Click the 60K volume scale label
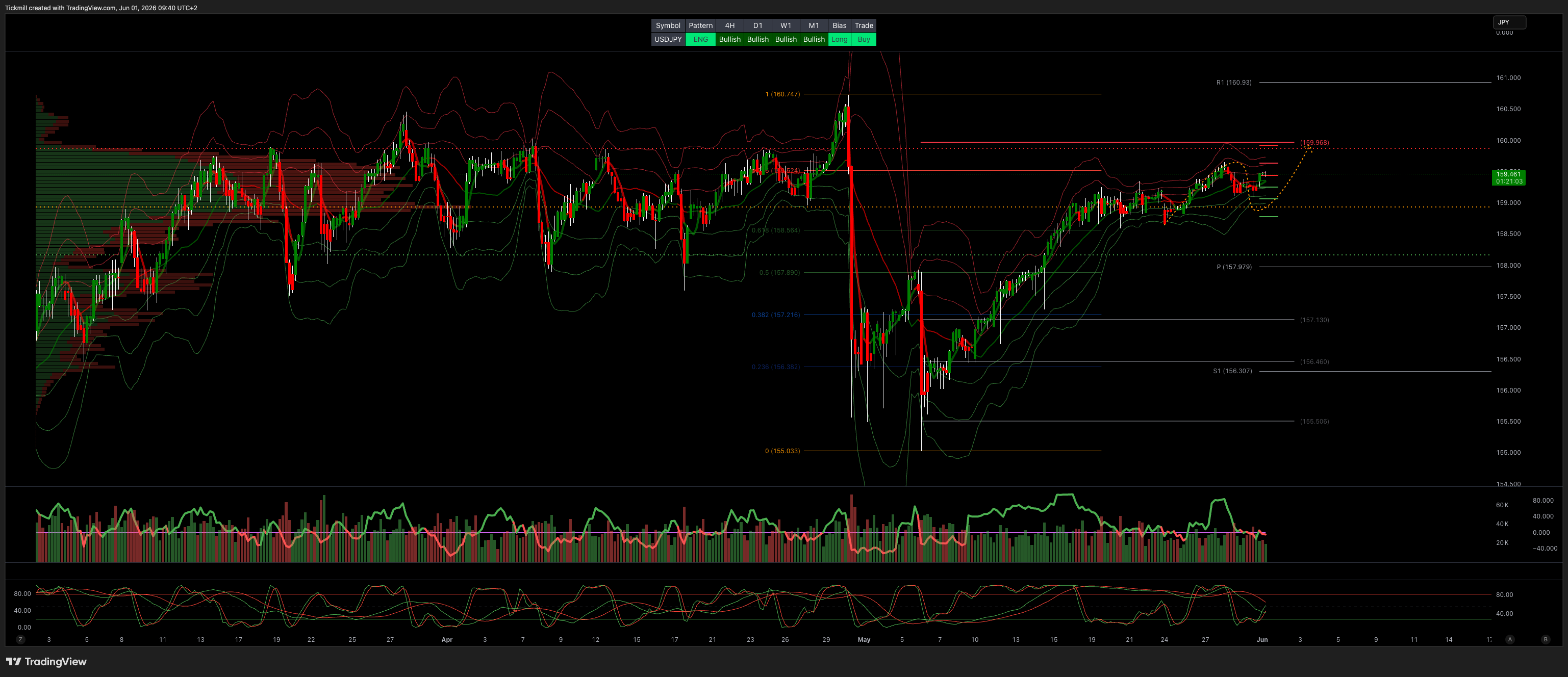Screen dimensions: 1568x677 click(1502, 506)
